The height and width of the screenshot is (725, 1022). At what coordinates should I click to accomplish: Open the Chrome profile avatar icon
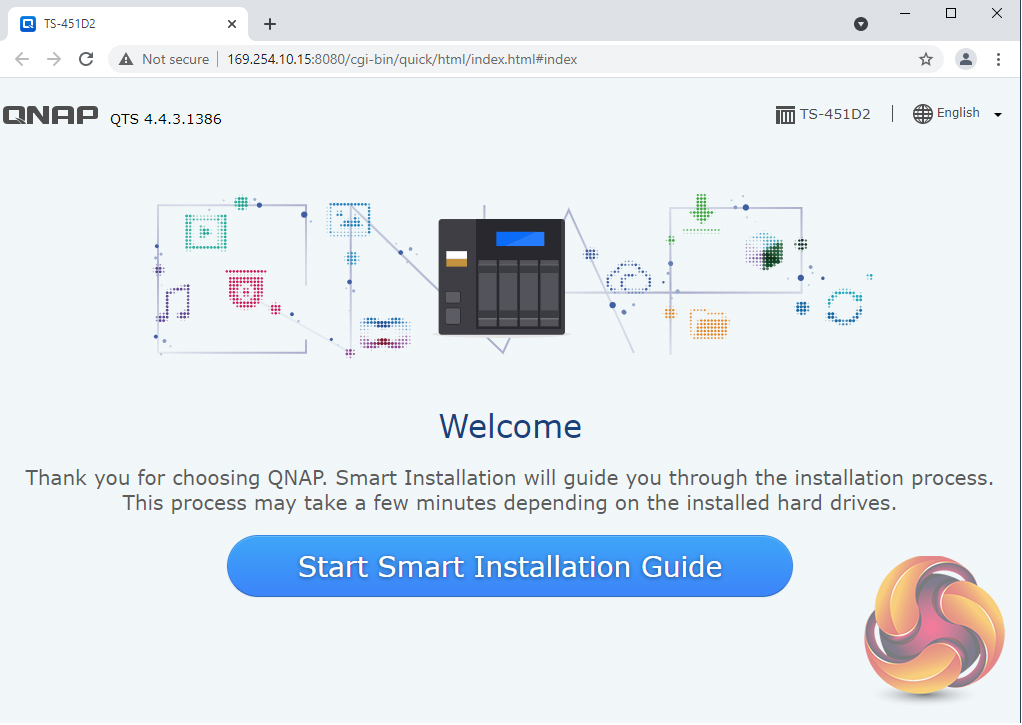point(965,59)
